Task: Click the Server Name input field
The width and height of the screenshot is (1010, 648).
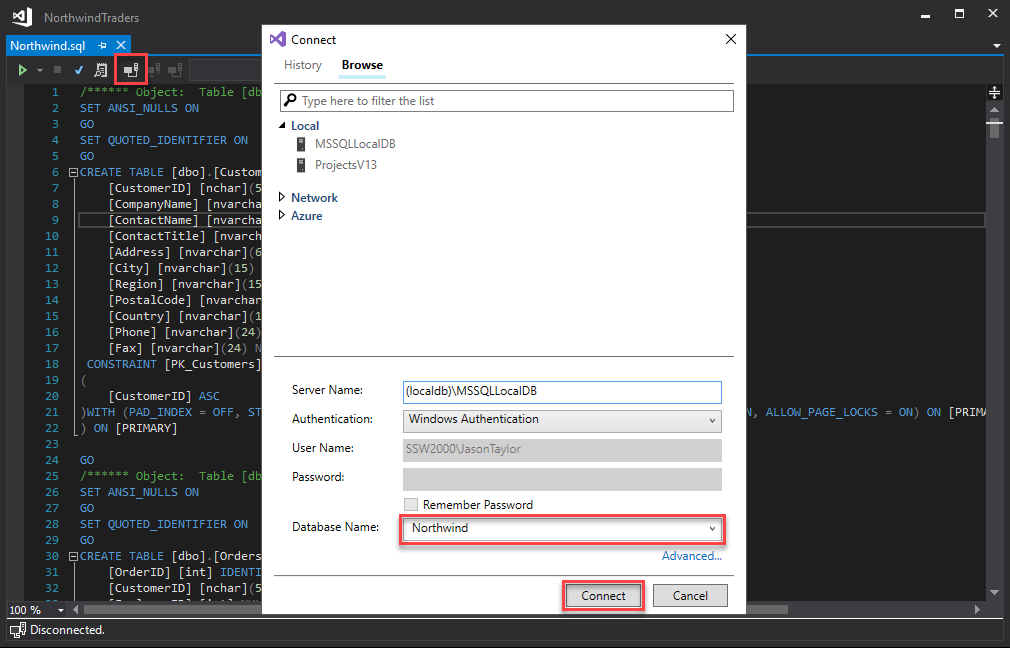Action: 562,392
